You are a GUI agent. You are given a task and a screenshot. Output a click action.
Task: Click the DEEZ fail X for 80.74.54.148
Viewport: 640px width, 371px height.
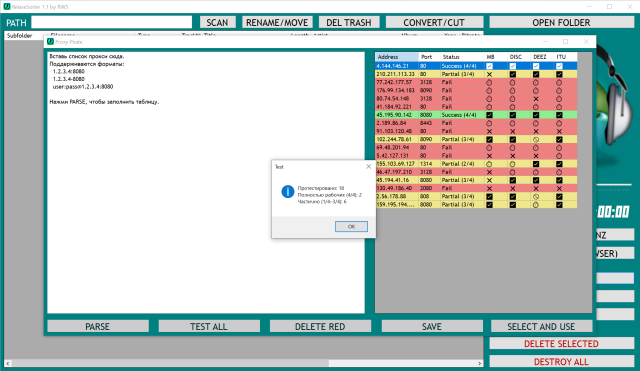[536, 99]
